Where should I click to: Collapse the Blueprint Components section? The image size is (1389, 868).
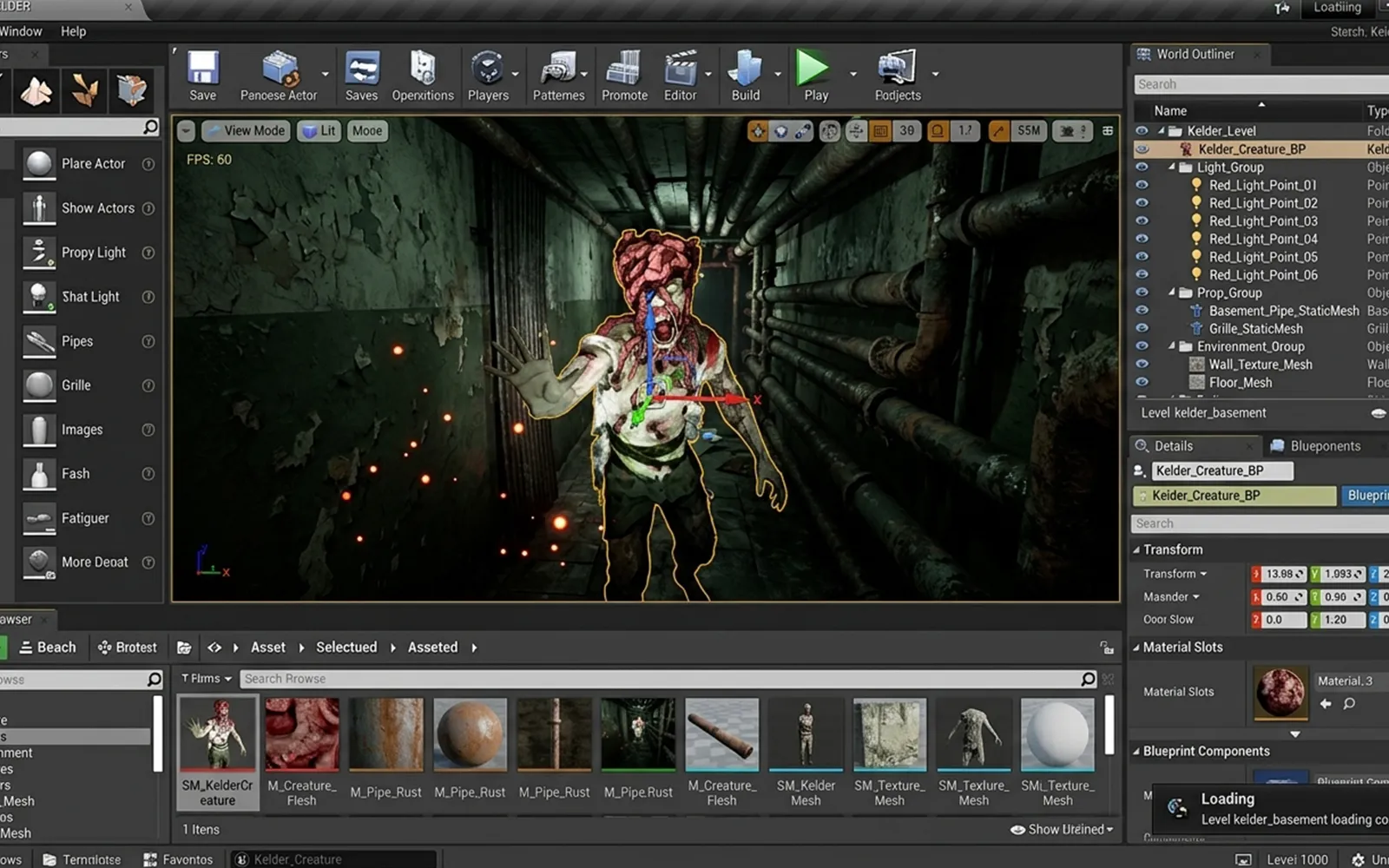point(1136,752)
